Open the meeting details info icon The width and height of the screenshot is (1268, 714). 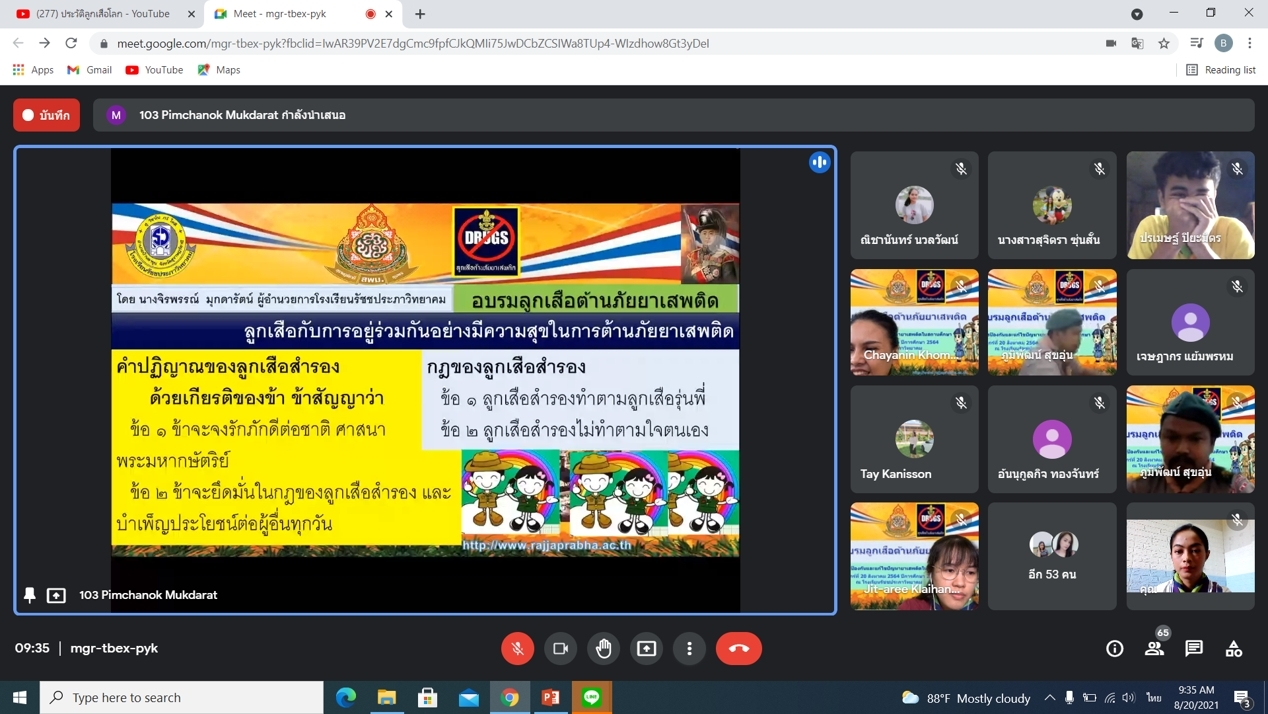[1114, 648]
